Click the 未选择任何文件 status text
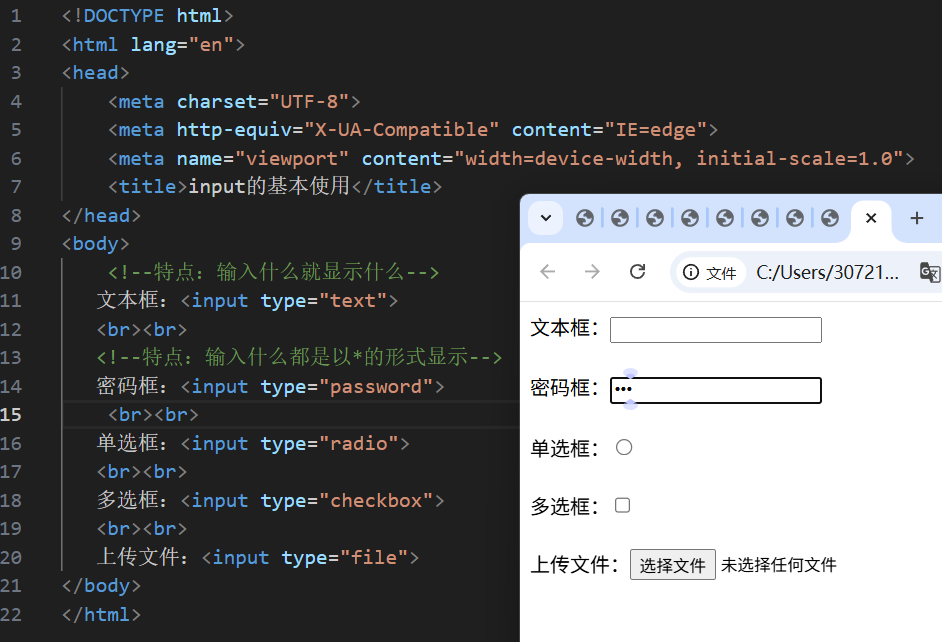Viewport: 942px width, 642px height. point(779,565)
